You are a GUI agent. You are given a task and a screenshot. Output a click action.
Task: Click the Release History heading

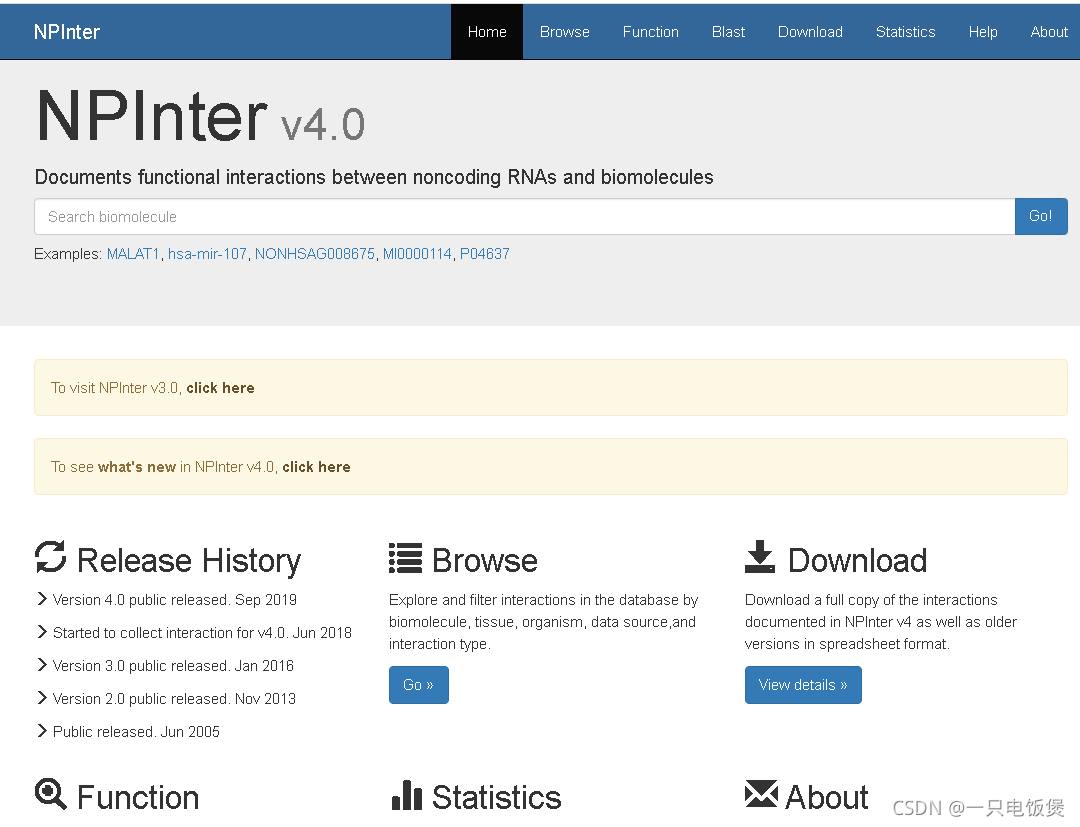[189, 561]
